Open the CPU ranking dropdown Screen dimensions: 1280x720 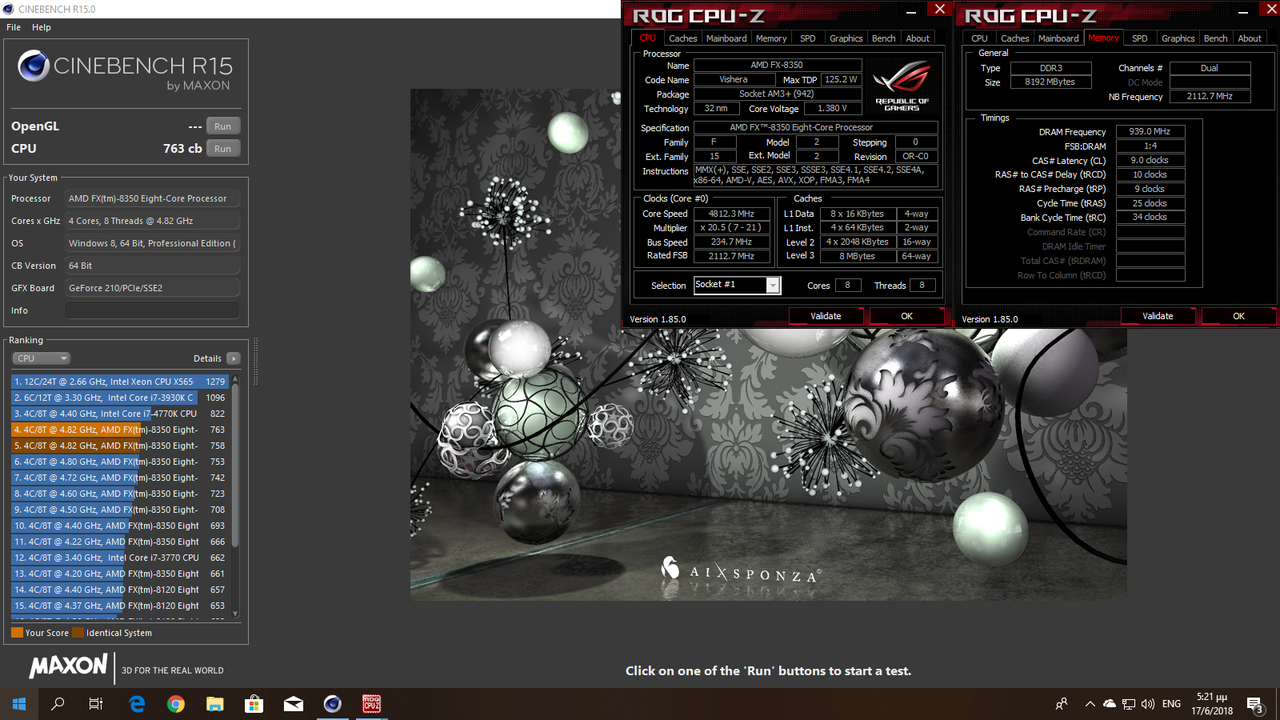pos(41,358)
